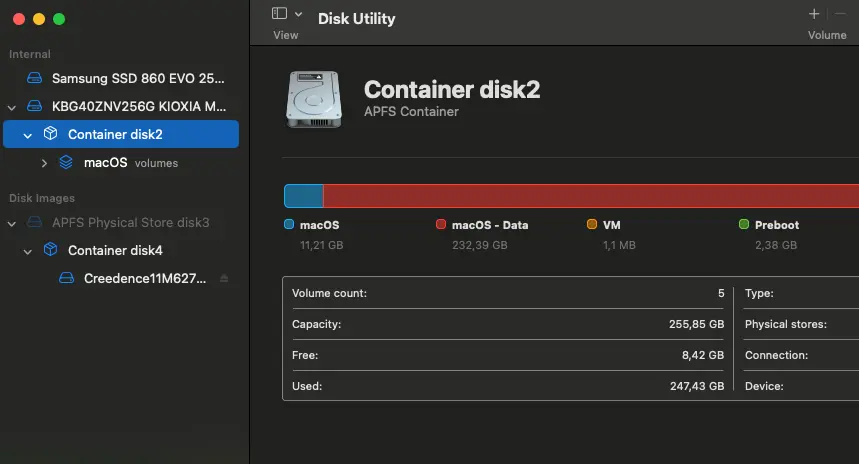Image resolution: width=859 pixels, height=464 pixels.
Task: Click the blue macOS legend swatch
Action: coord(289,224)
